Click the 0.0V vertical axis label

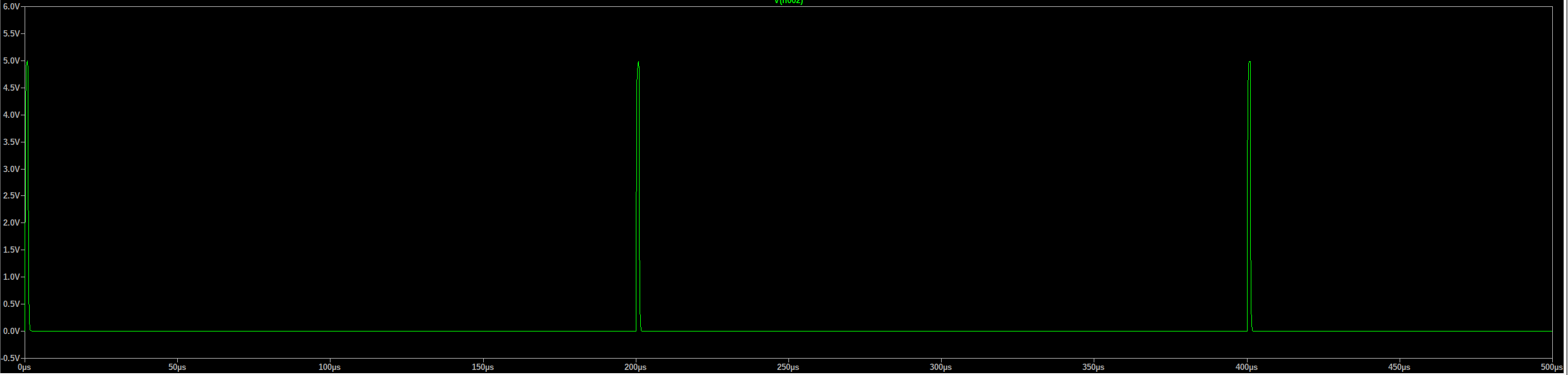pyautogui.click(x=11, y=331)
